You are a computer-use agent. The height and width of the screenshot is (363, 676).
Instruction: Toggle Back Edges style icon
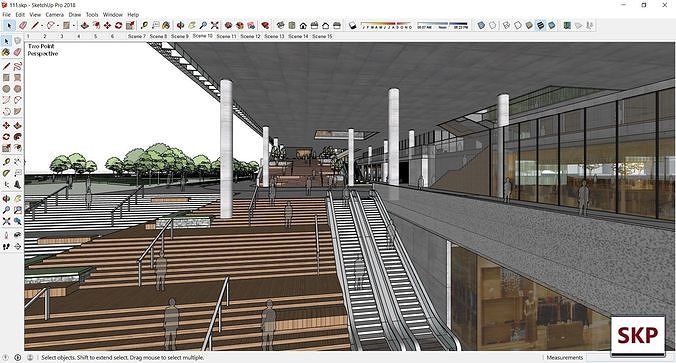pos(493,25)
